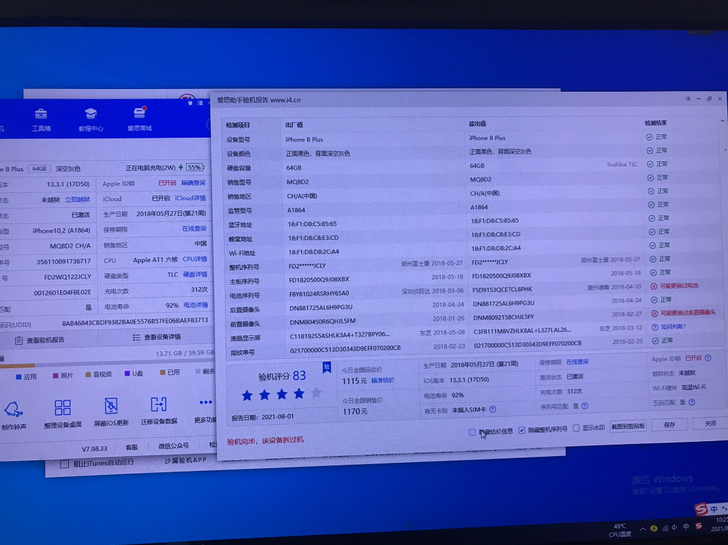The width and height of the screenshot is (728, 545).
Task: Click the 55% battery charge indicator
Action: click(x=195, y=167)
